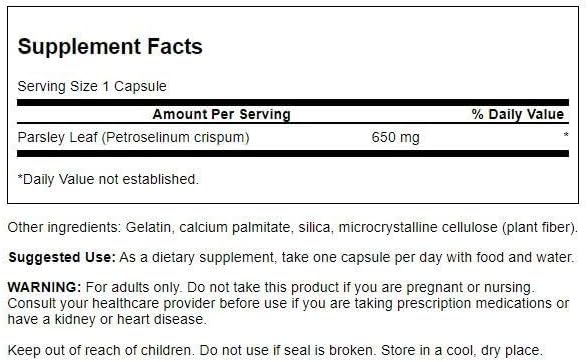This screenshot has width=588, height=362.
Task: Click Keep out of reach of children line
Action: tap(100, 351)
